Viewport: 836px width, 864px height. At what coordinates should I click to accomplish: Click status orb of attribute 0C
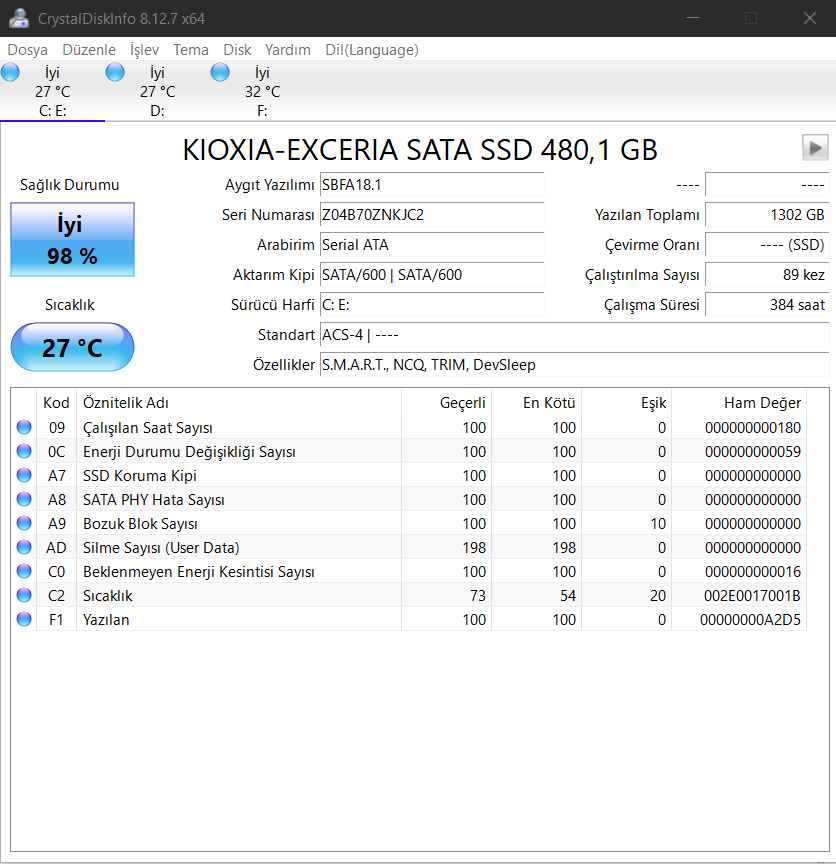[24, 451]
